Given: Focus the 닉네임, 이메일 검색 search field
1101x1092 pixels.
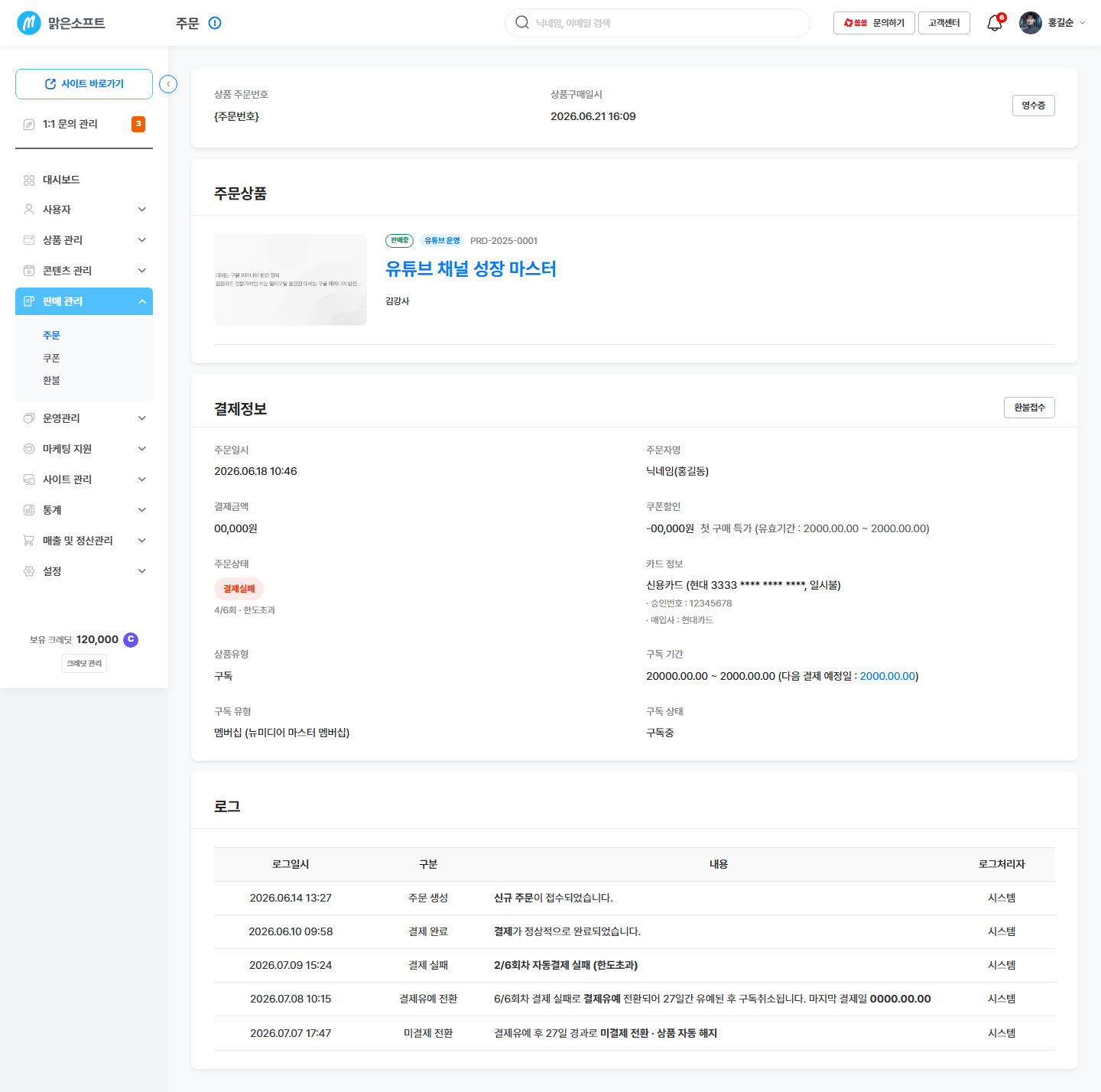Looking at the screenshot, I should (x=658, y=23).
